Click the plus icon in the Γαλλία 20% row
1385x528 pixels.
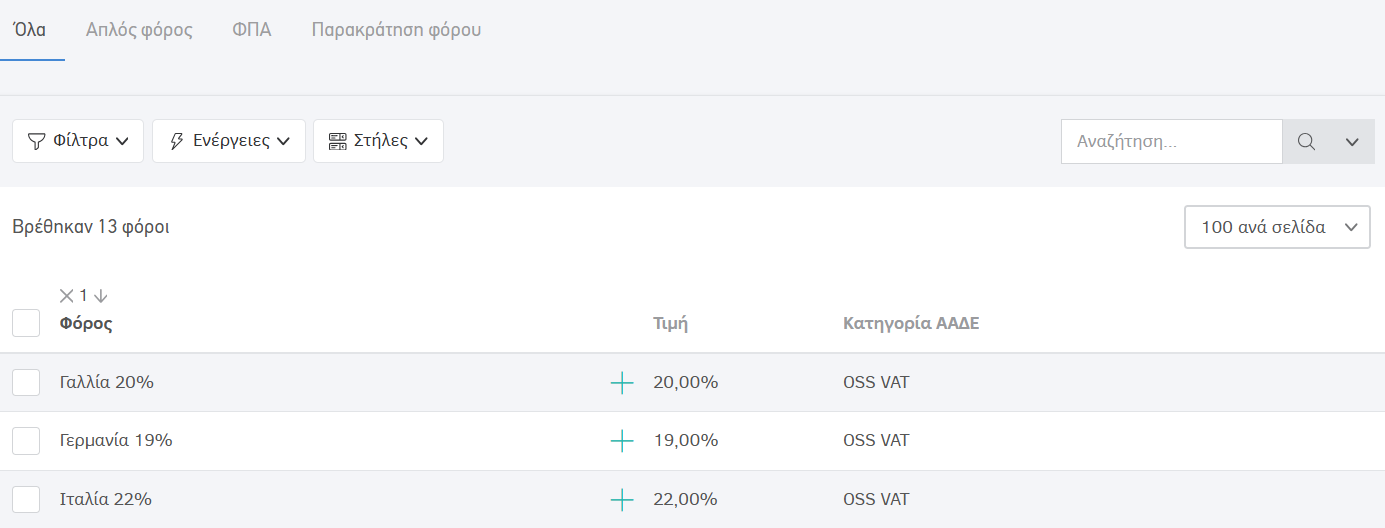[x=622, y=383]
